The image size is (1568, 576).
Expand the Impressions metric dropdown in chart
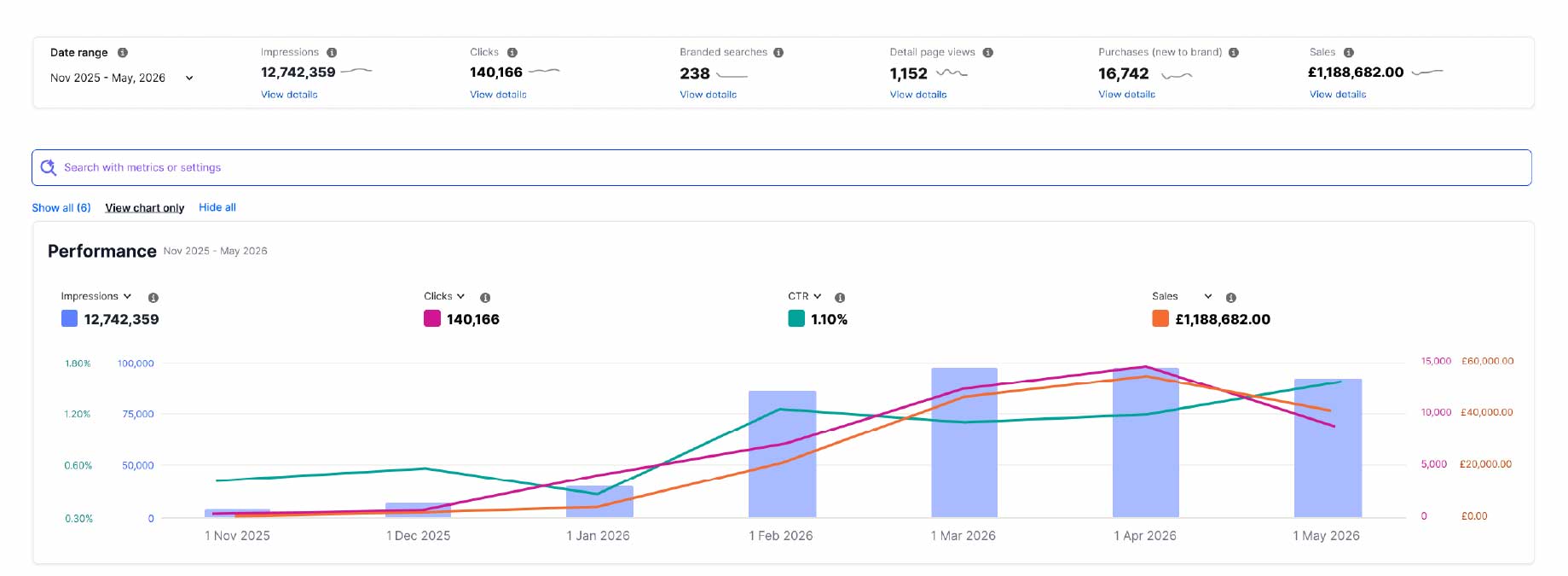coord(96,296)
